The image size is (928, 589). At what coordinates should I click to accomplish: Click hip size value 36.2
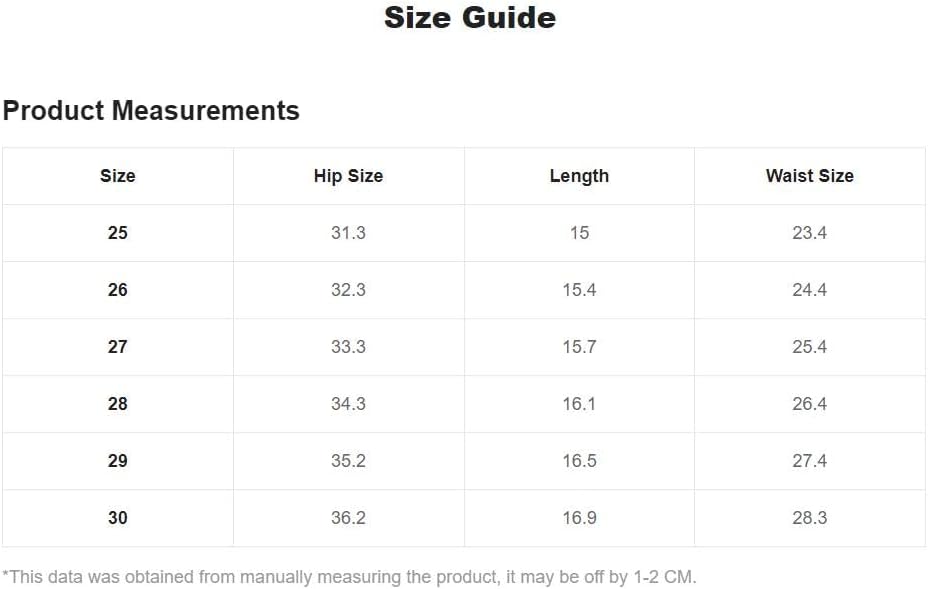click(x=348, y=517)
